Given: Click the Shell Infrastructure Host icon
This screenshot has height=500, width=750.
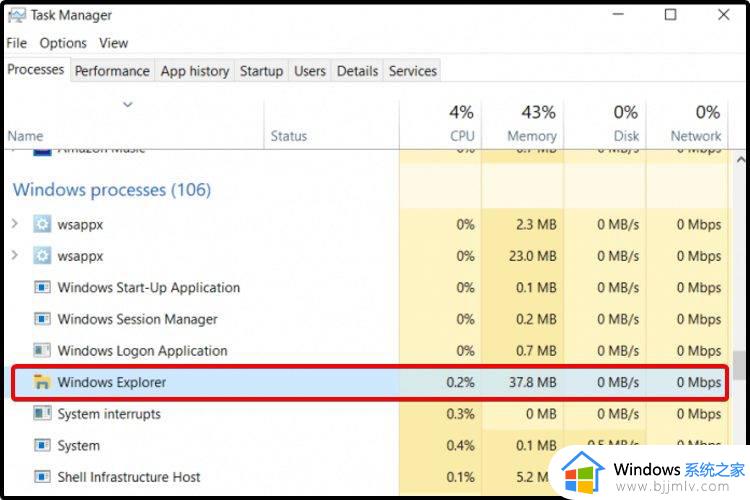Looking at the screenshot, I should point(42,477).
